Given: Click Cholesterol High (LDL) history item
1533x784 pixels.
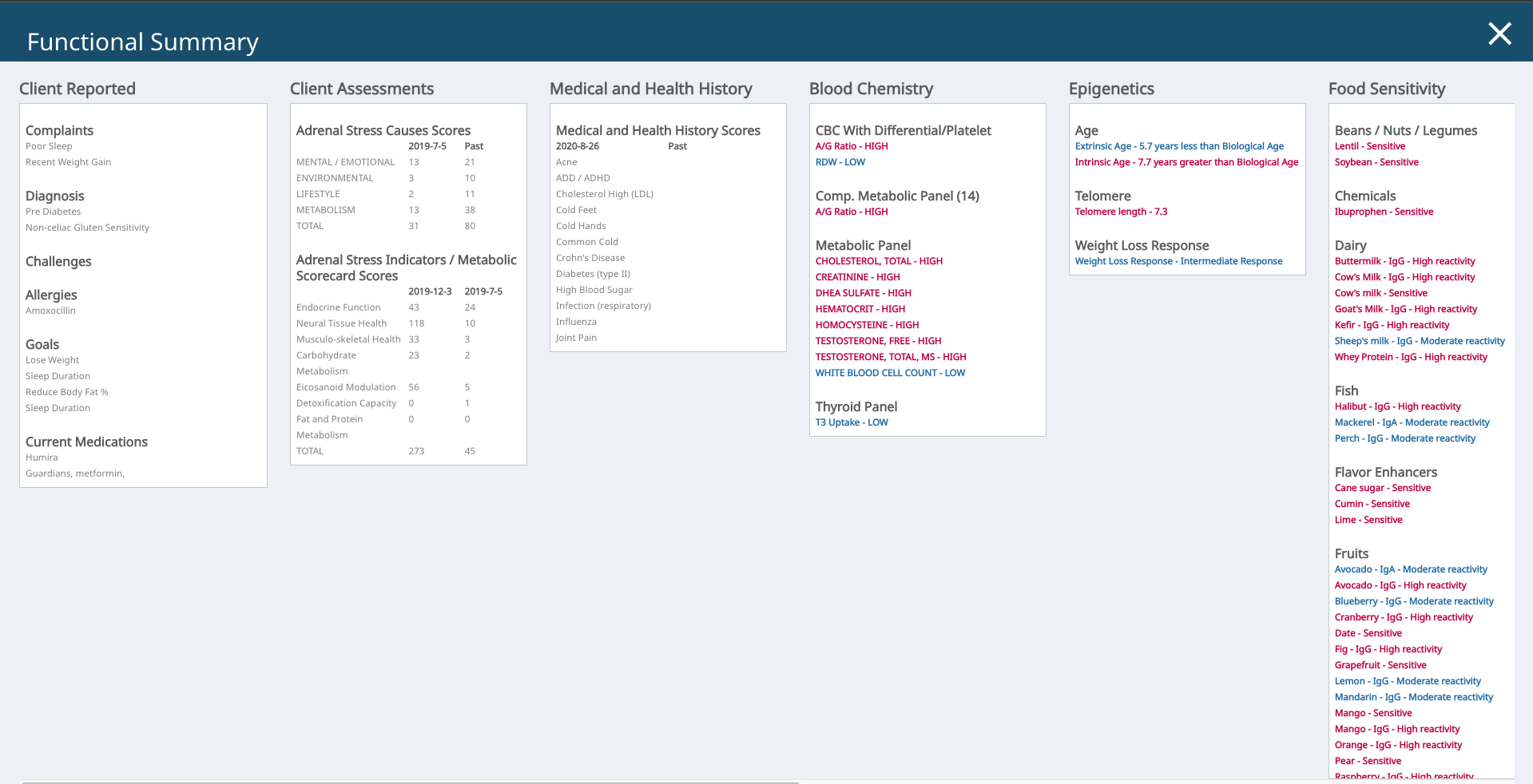Looking at the screenshot, I should 605,194.
